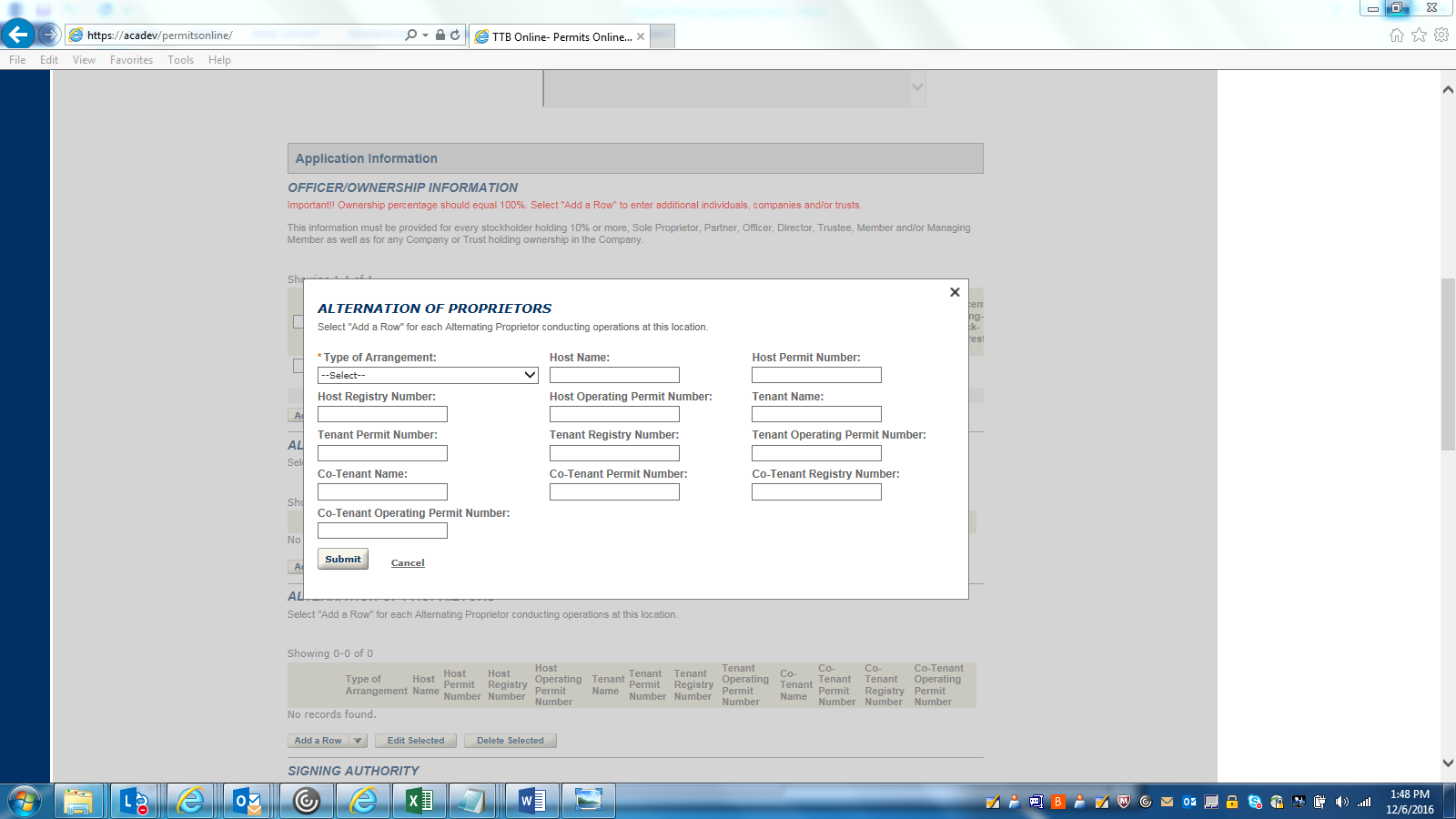Focus the Tenant Name field
Screen dimensions: 1456x819
(x=816, y=414)
